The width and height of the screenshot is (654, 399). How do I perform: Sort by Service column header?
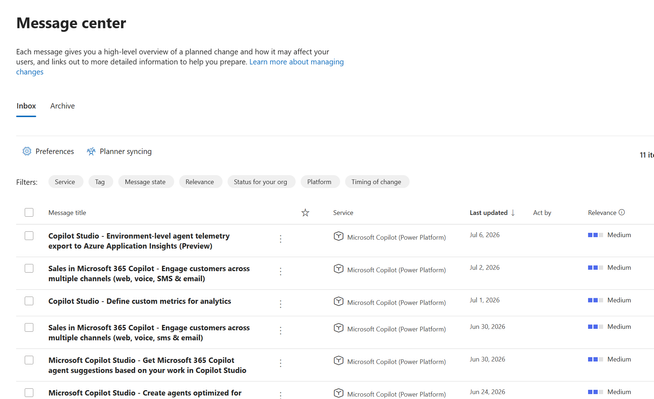(x=343, y=213)
